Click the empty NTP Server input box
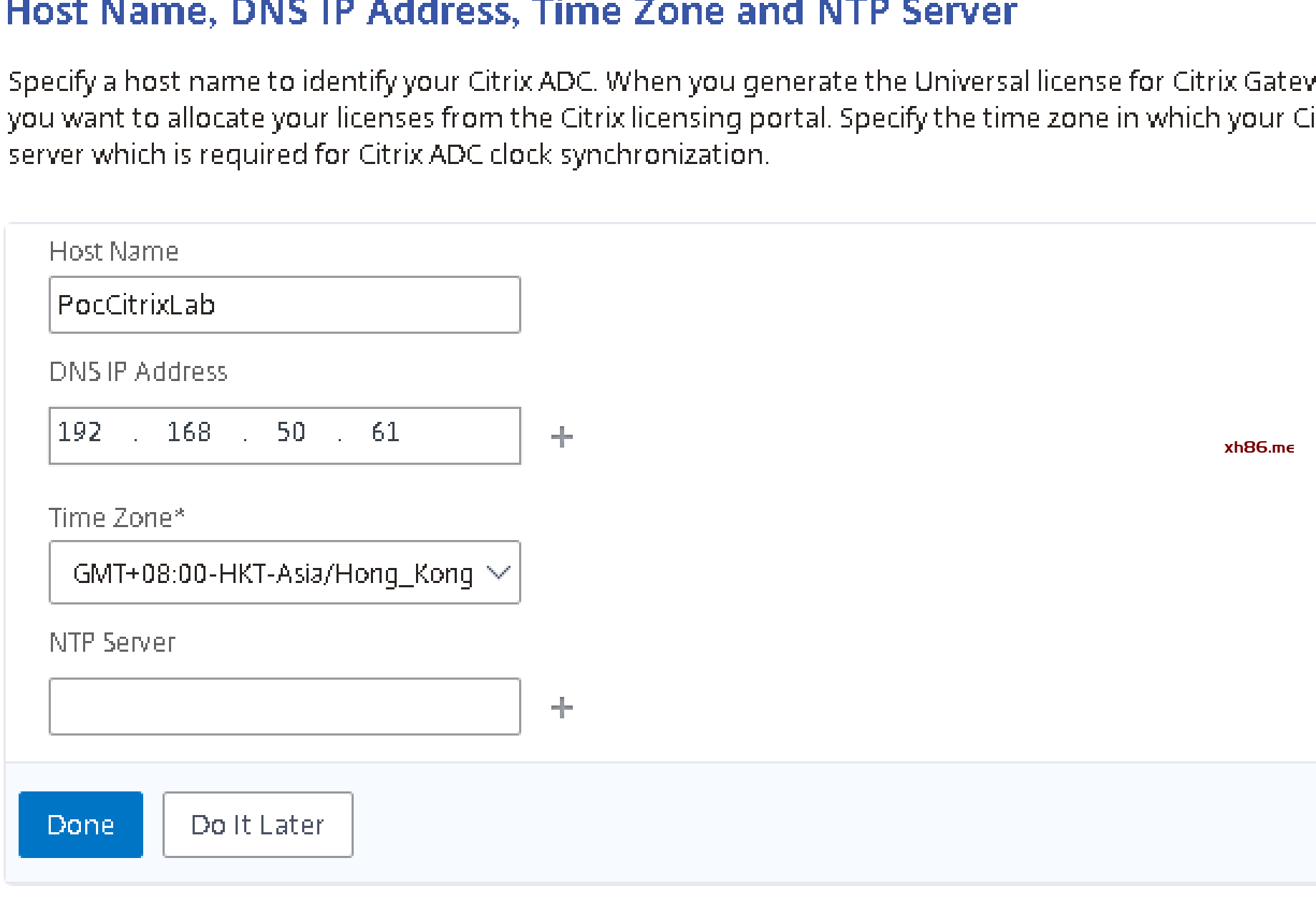Image resolution: width=1316 pixels, height=906 pixels. click(x=284, y=706)
